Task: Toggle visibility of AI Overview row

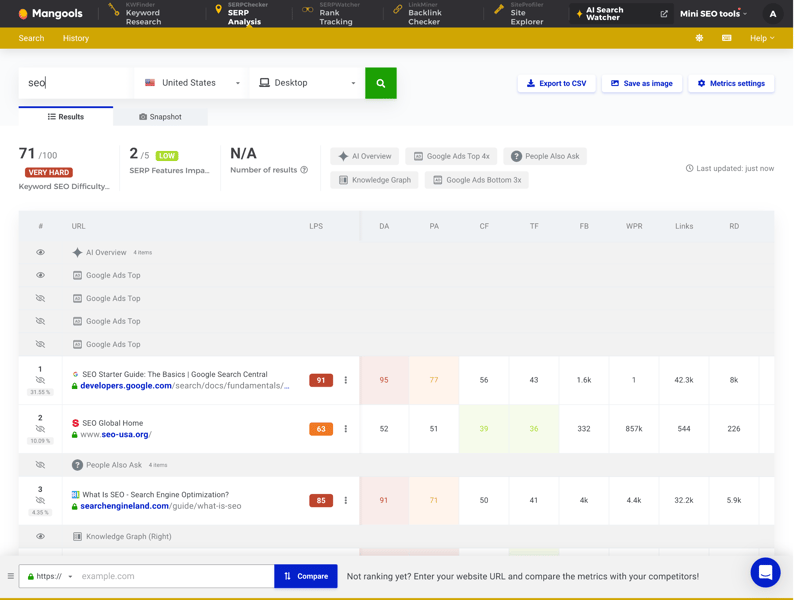Action: coord(41,253)
